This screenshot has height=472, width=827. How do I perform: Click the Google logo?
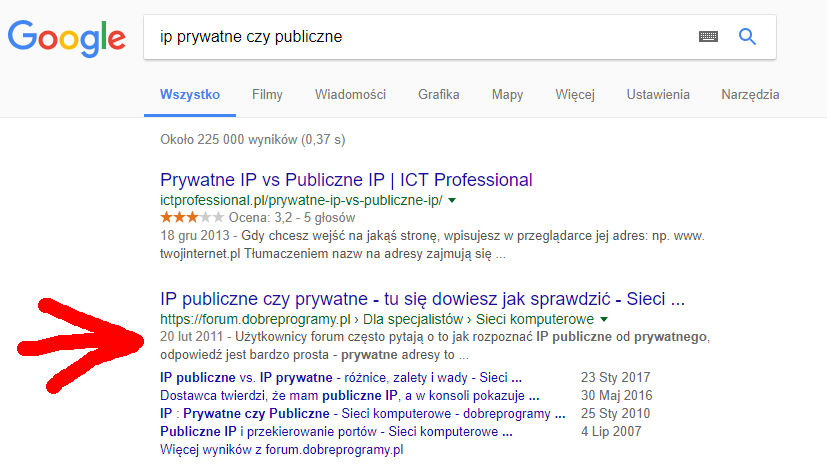pos(67,38)
